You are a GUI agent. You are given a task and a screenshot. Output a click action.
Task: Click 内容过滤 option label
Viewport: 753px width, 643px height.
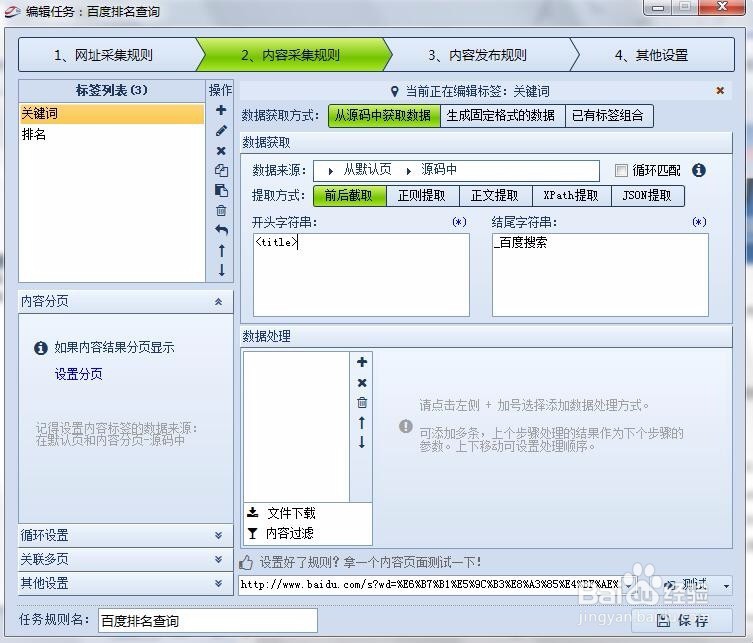290,533
